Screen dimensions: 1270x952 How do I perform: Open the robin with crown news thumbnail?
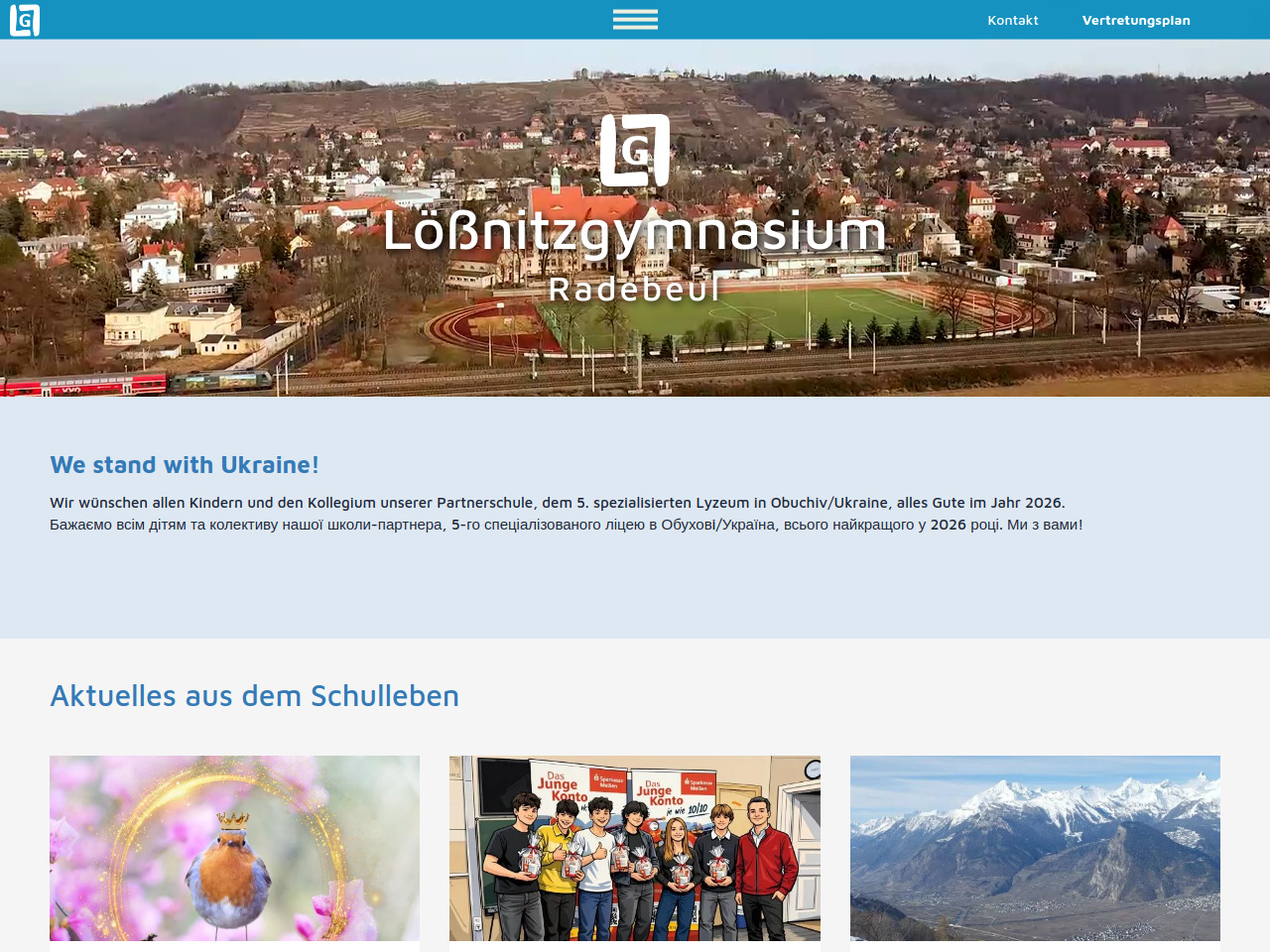[234, 849]
